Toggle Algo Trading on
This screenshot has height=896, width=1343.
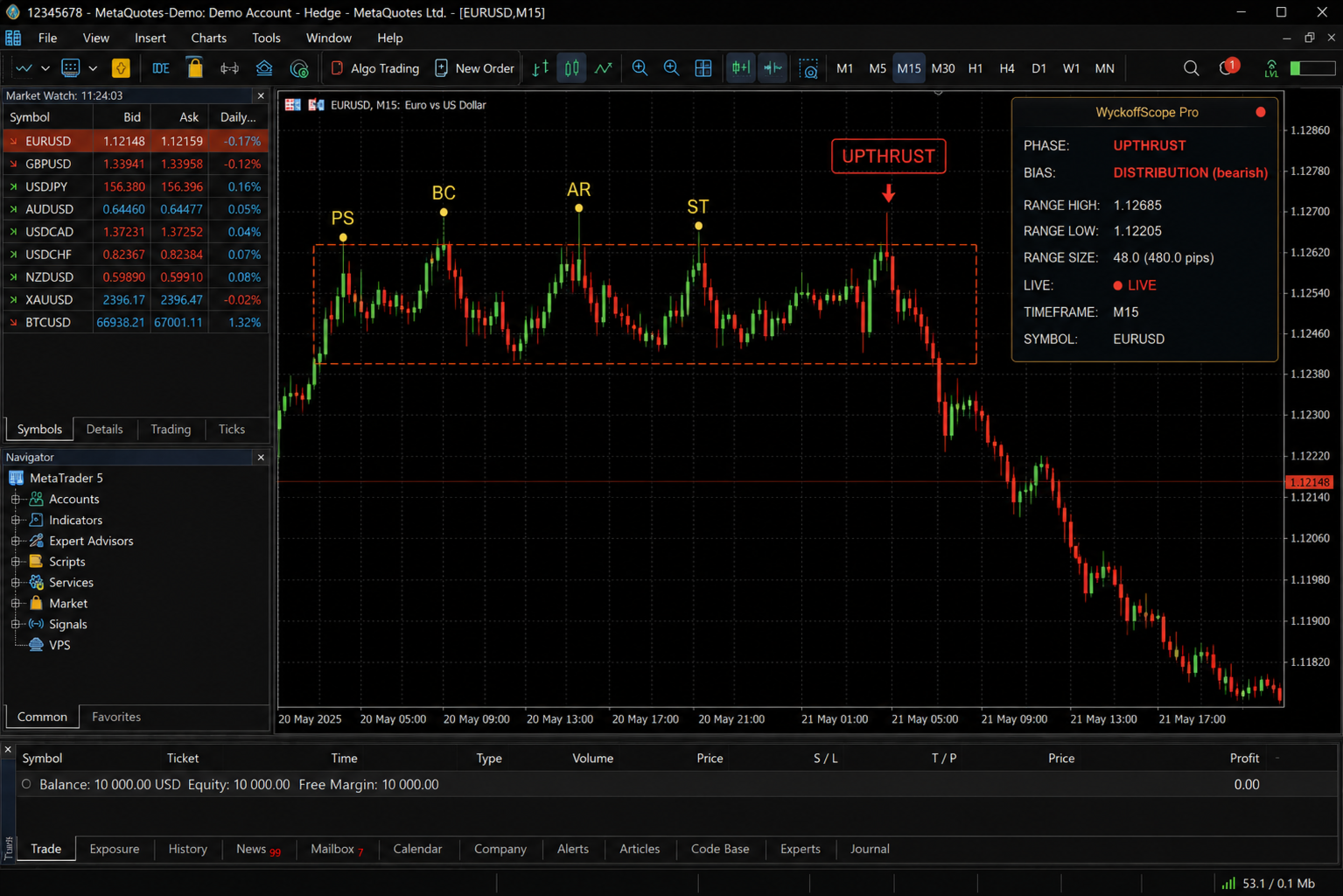coord(374,68)
